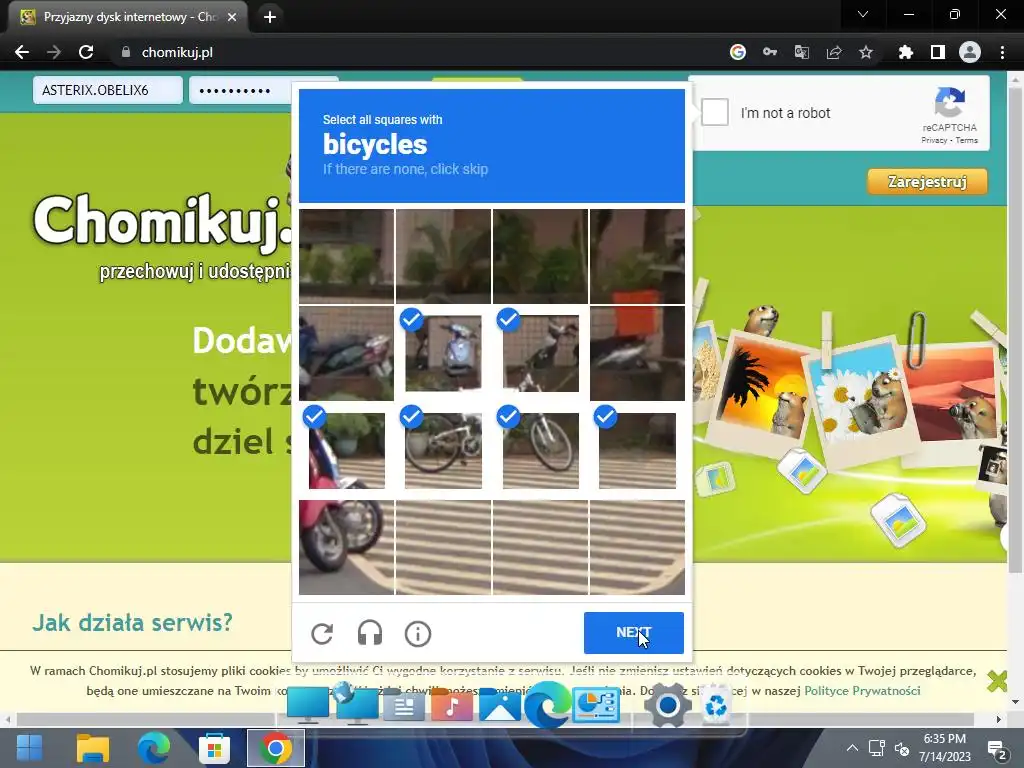Switch to the audio captcha challenge
Image resolution: width=1024 pixels, height=768 pixels.
(370, 633)
